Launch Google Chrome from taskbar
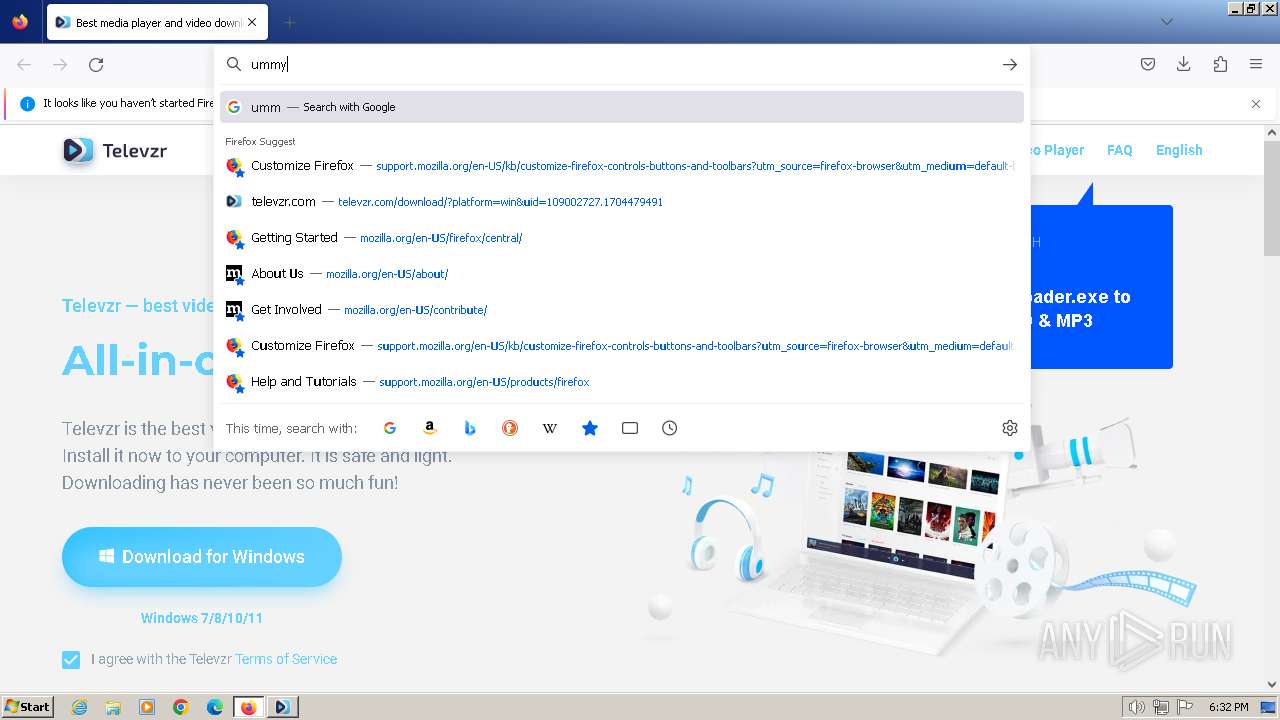1280x720 pixels. [x=181, y=707]
